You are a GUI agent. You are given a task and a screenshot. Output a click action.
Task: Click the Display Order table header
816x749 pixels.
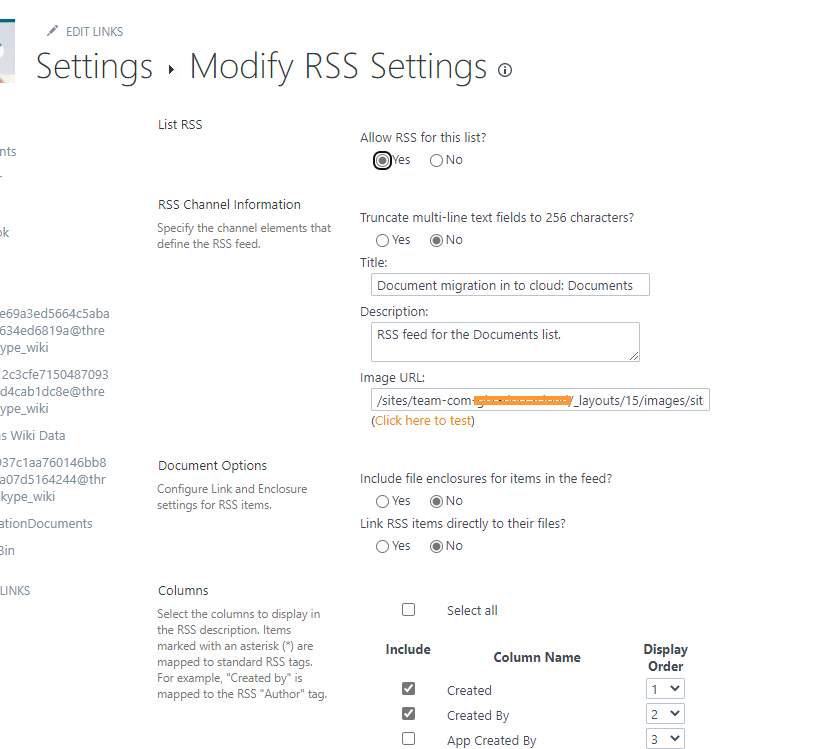(x=665, y=658)
